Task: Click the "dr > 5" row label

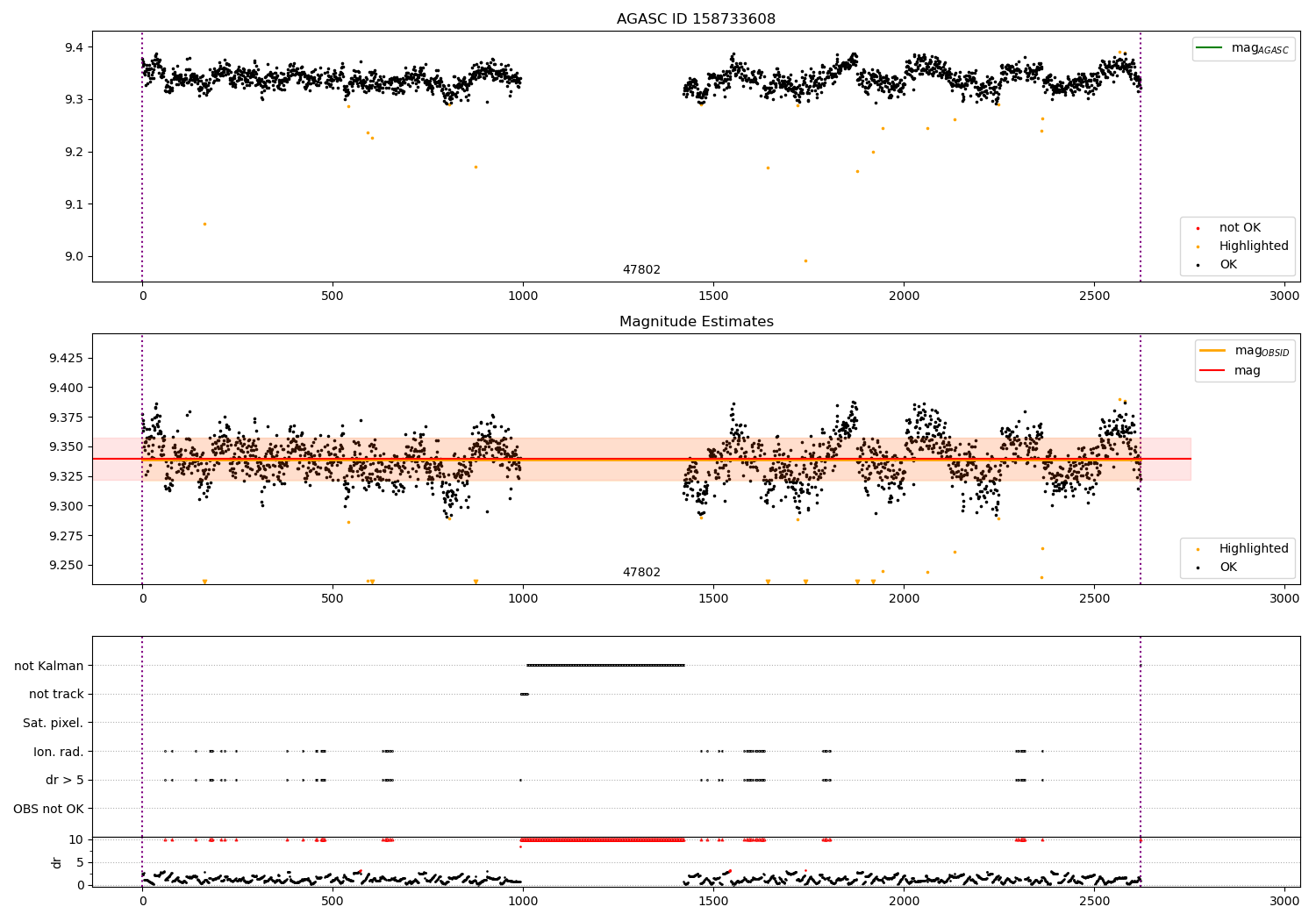Action: [65, 780]
